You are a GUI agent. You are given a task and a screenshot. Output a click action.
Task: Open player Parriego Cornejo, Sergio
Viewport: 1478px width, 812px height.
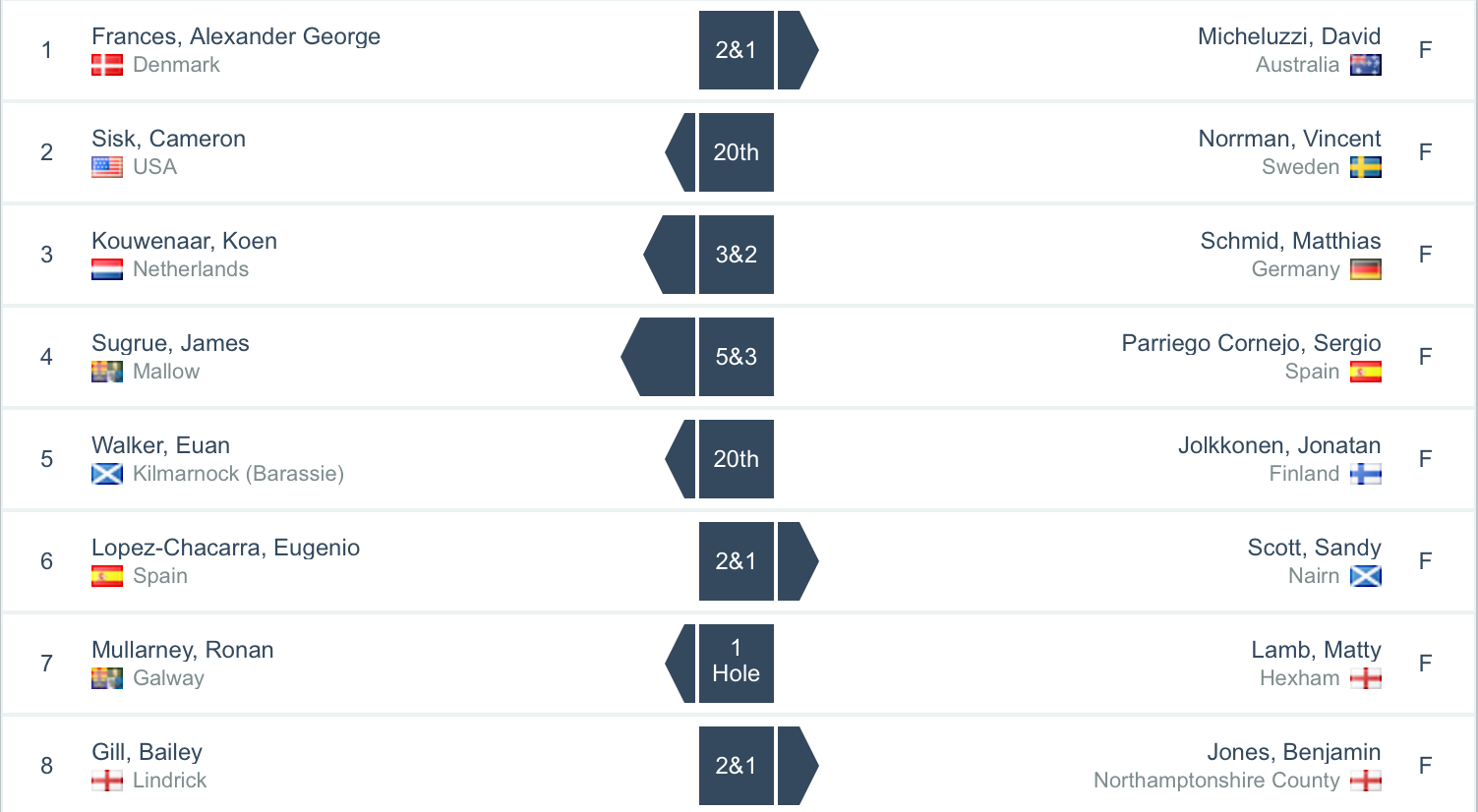(x=1251, y=343)
